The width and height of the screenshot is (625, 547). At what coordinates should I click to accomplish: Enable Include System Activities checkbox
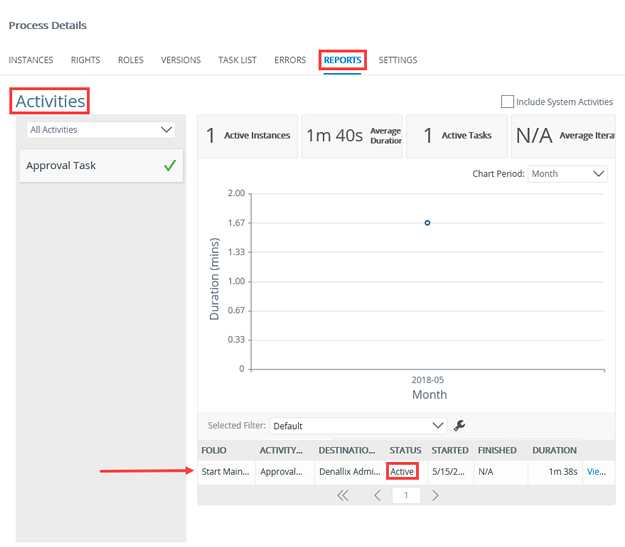[507, 102]
